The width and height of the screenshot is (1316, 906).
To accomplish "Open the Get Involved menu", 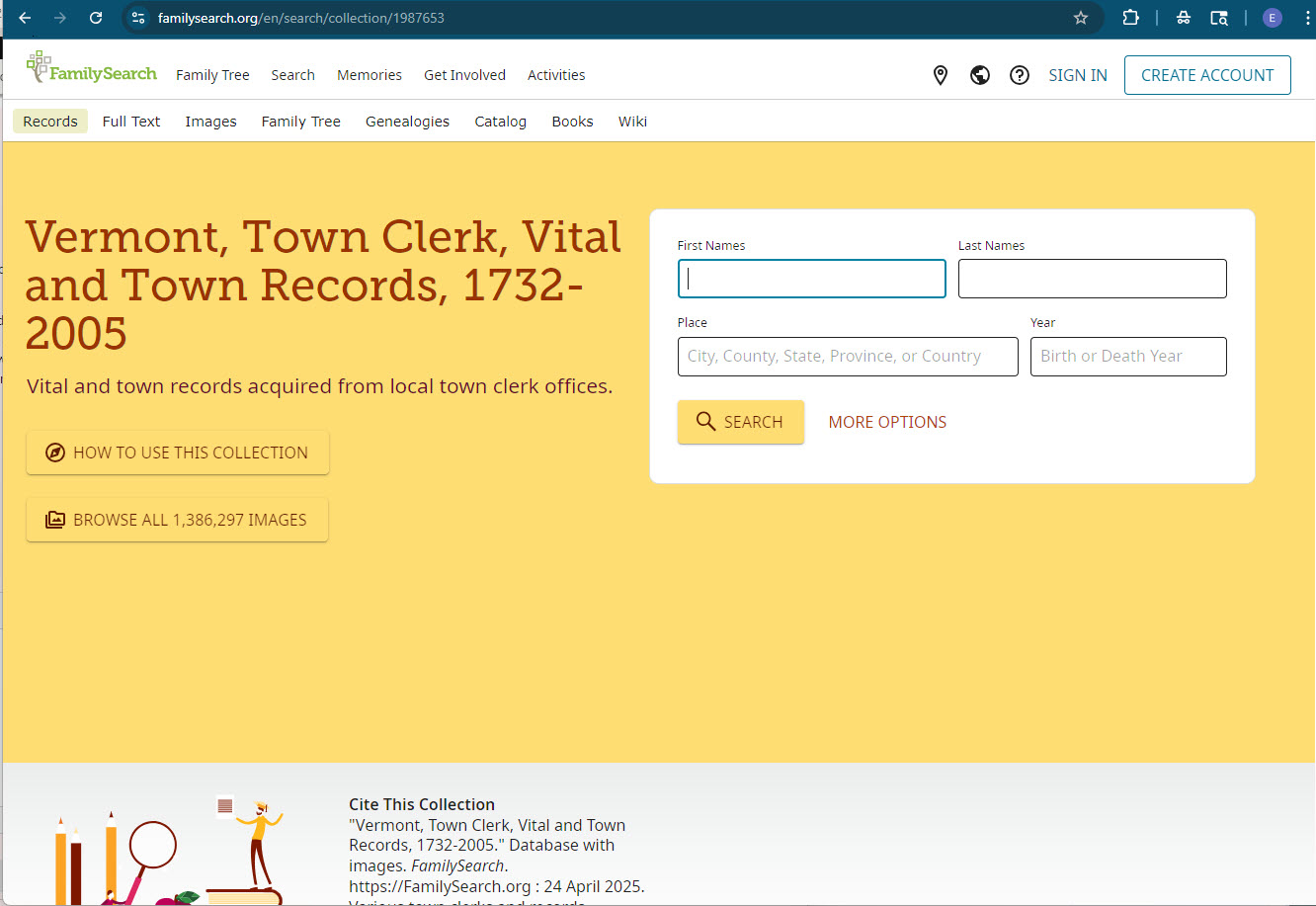I will tap(464, 75).
